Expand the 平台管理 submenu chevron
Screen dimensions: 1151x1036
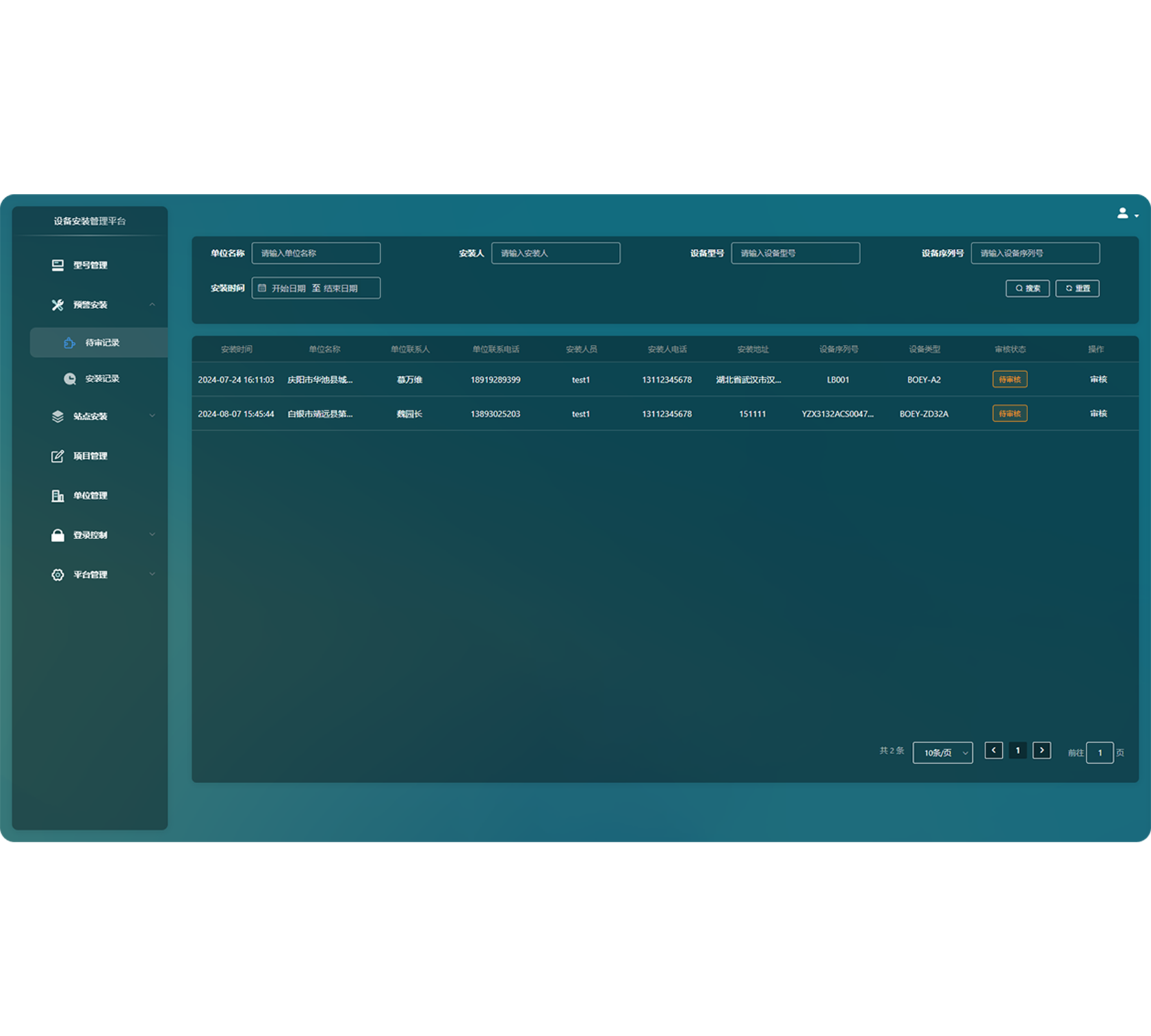pos(152,575)
